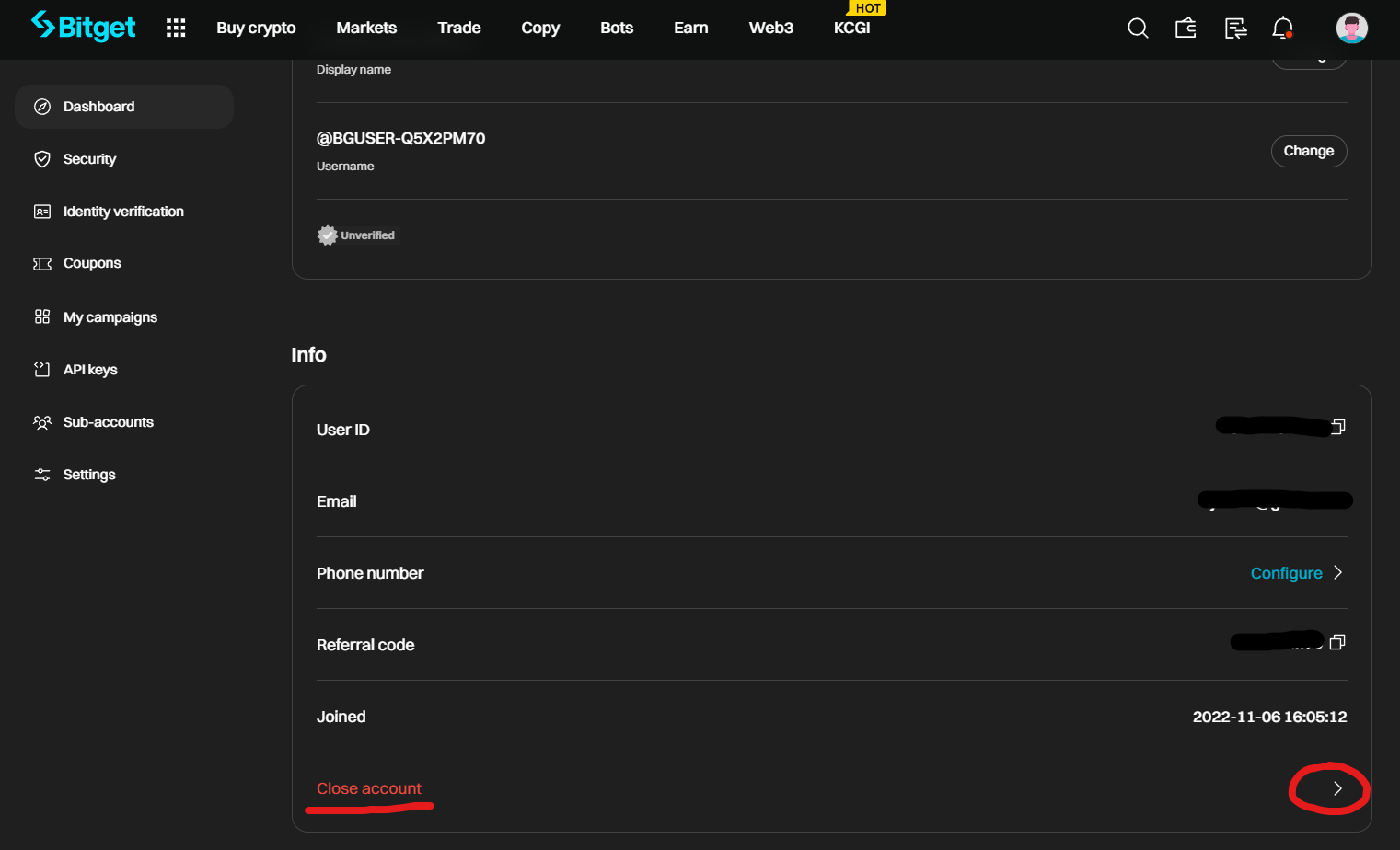Screen dimensions: 1400x850
Task: Open the notifications bell icon
Action: [1283, 29]
